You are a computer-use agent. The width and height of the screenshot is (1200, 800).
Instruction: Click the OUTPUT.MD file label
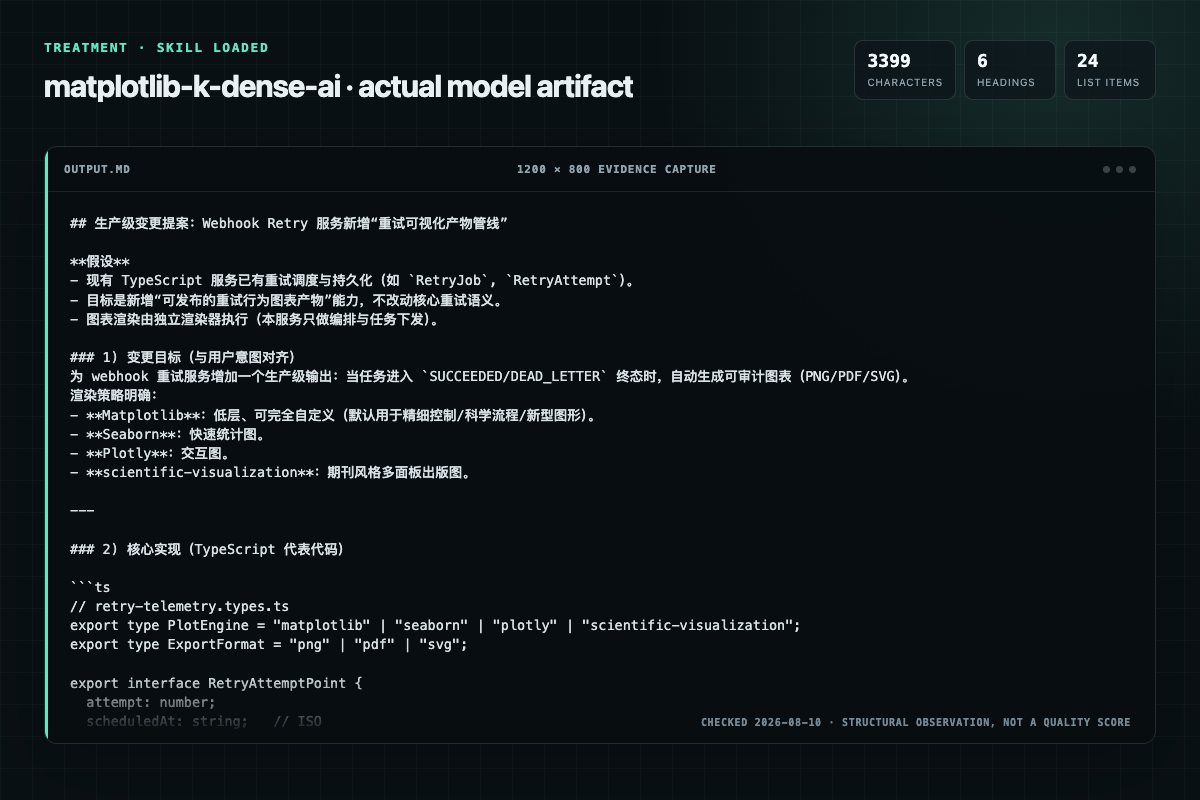pos(97,169)
